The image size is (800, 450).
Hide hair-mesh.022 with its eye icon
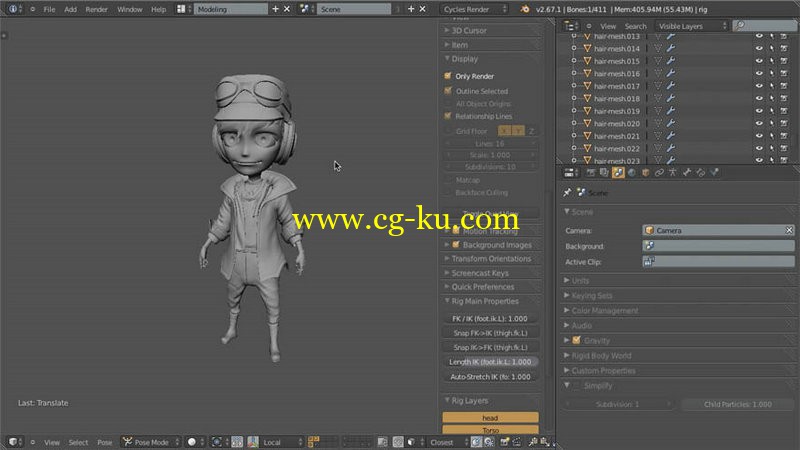759,148
